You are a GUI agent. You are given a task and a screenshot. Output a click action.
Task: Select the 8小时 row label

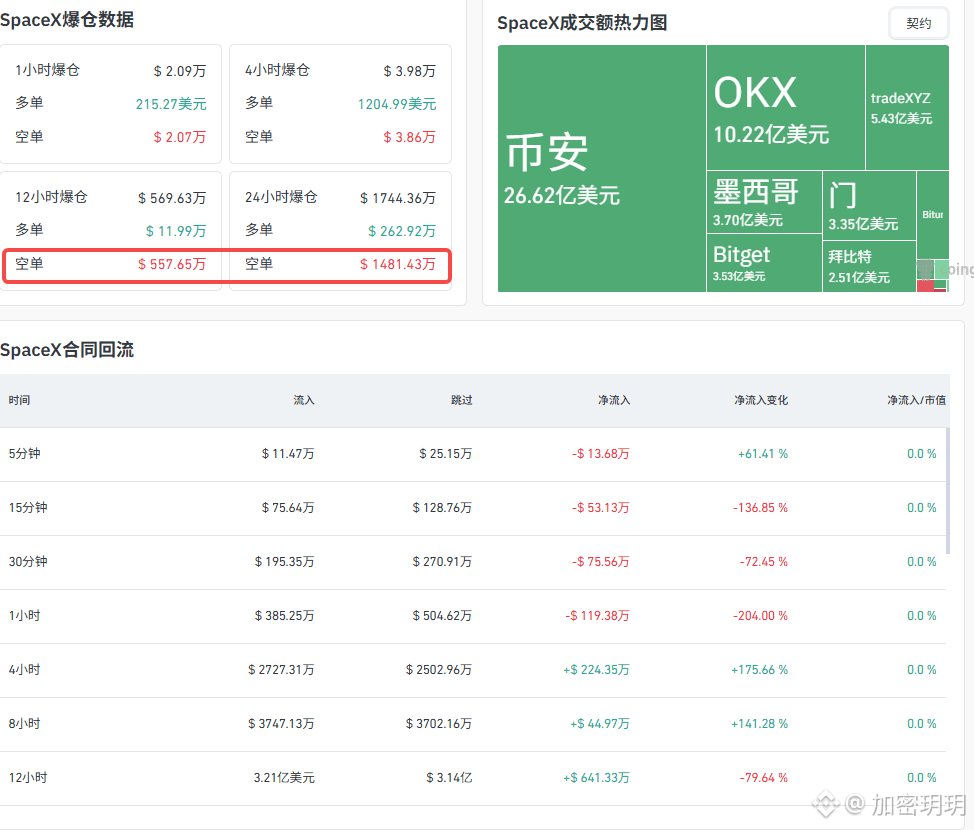point(25,724)
